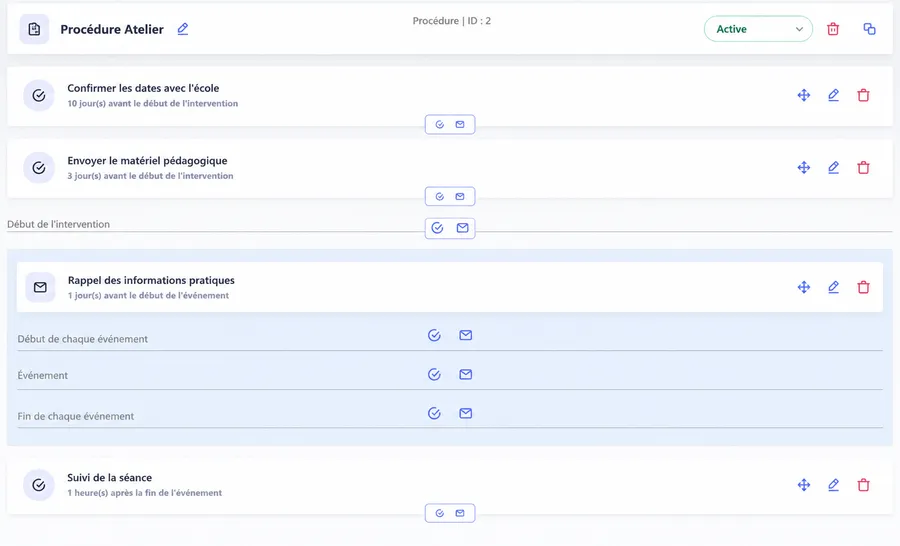
Task: Duplicate the Procédure Atelier procedure
Action: (870, 29)
